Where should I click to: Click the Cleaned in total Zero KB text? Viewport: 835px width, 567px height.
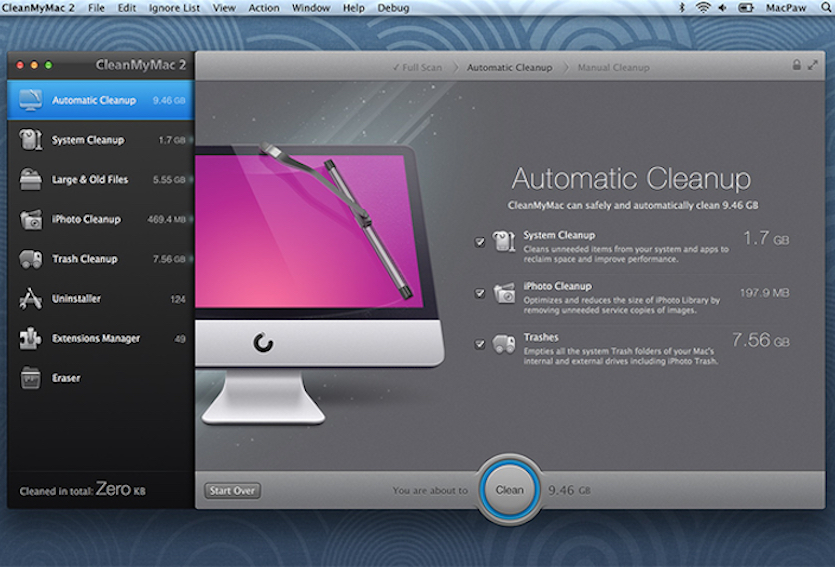click(83, 489)
